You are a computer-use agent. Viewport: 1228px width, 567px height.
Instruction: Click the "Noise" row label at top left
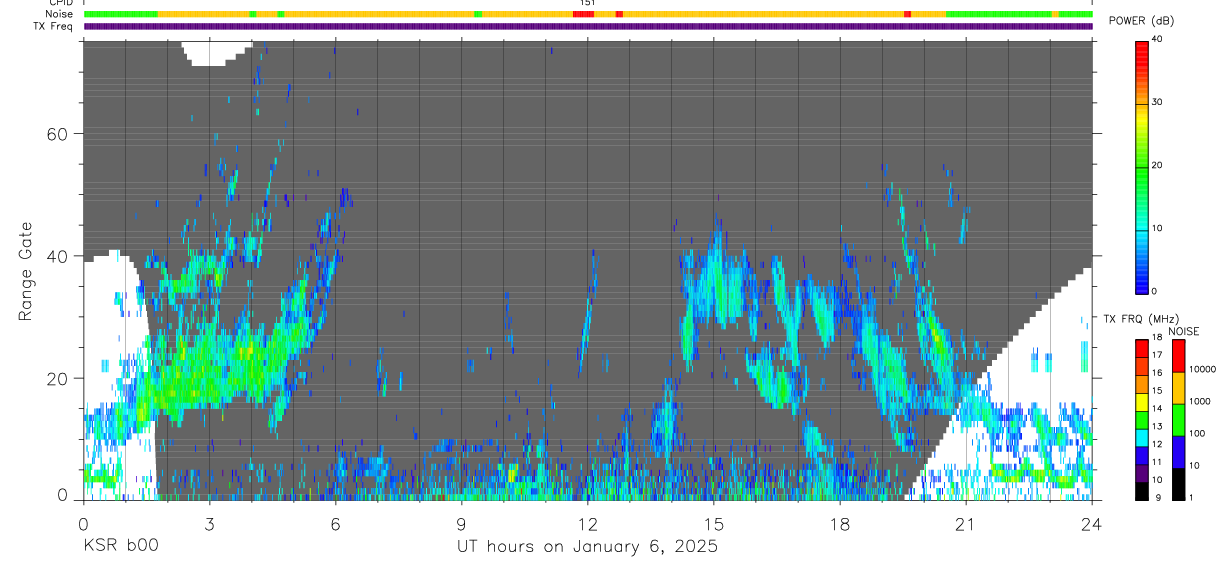[59, 14]
